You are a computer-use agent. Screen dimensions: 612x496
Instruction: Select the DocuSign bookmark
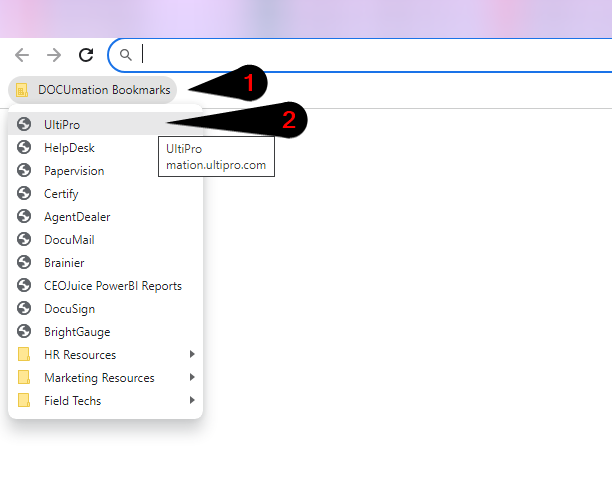[105, 309]
